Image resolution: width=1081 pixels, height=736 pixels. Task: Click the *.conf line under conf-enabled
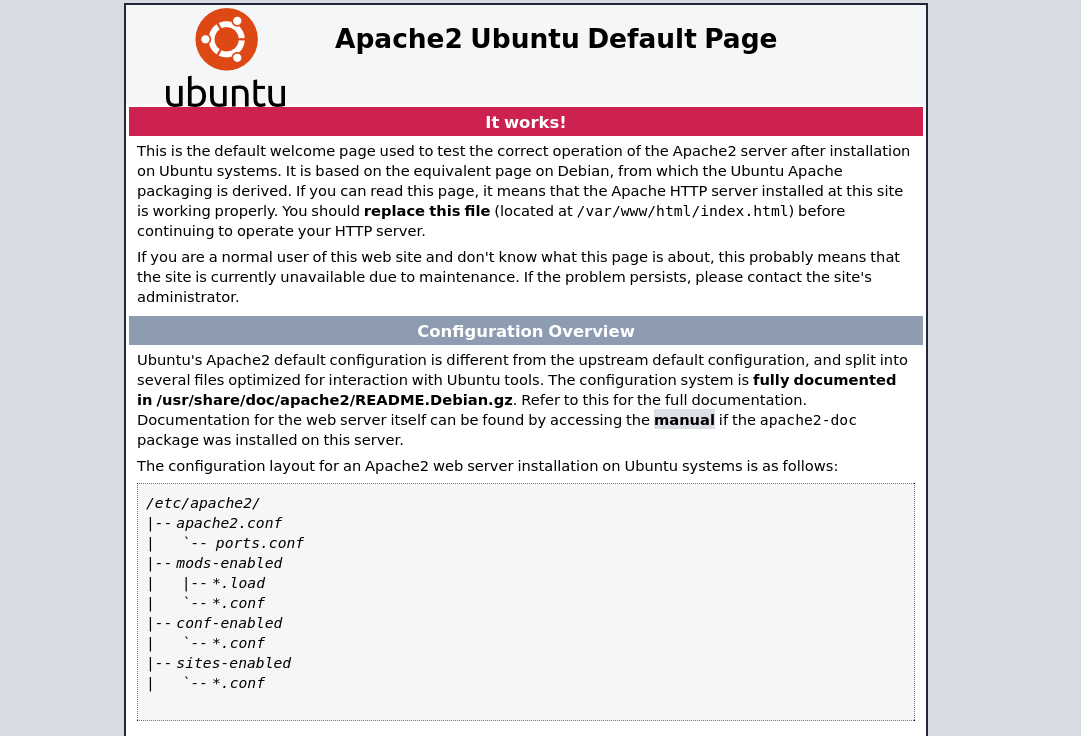(238, 643)
